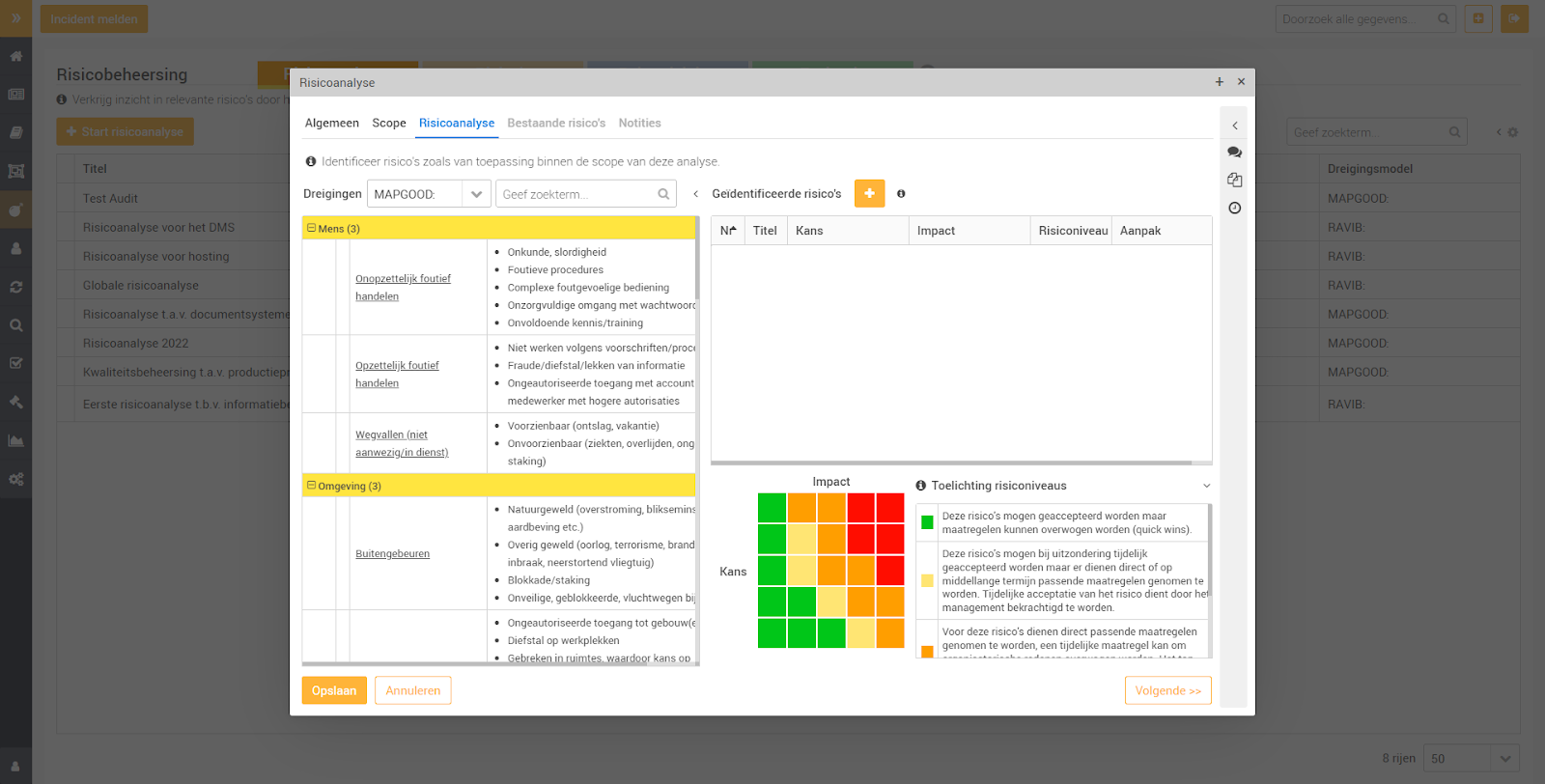
Task: Click the Volgende >> button
Action: click(1167, 690)
